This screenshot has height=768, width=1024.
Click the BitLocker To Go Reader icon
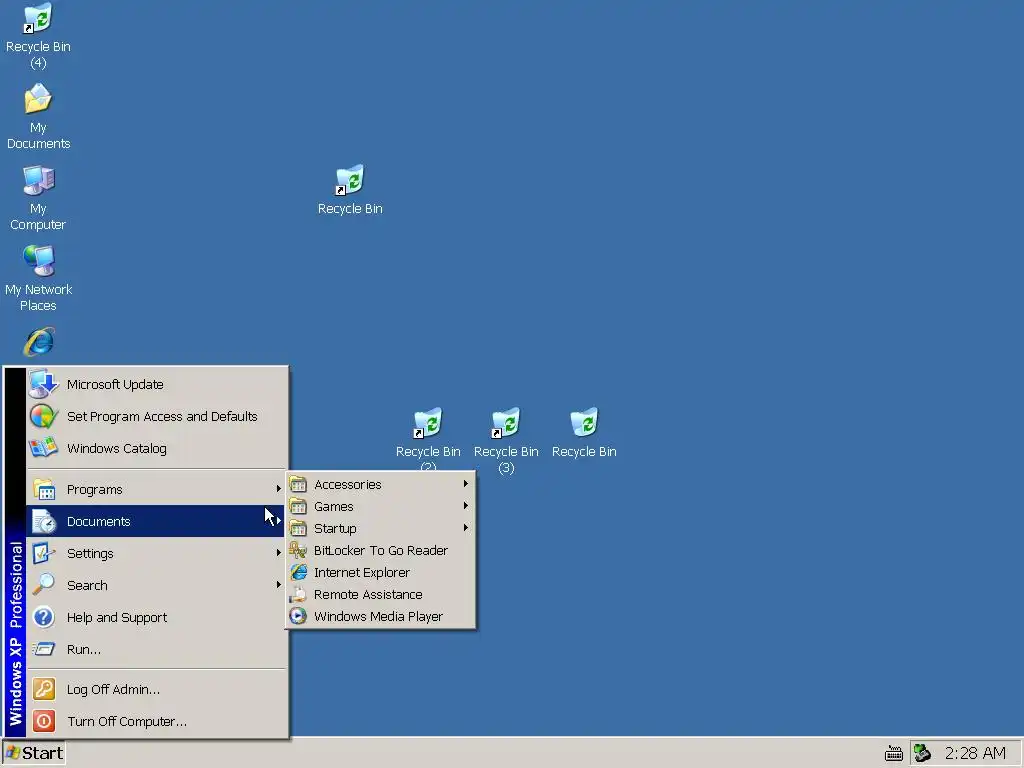[x=298, y=550]
